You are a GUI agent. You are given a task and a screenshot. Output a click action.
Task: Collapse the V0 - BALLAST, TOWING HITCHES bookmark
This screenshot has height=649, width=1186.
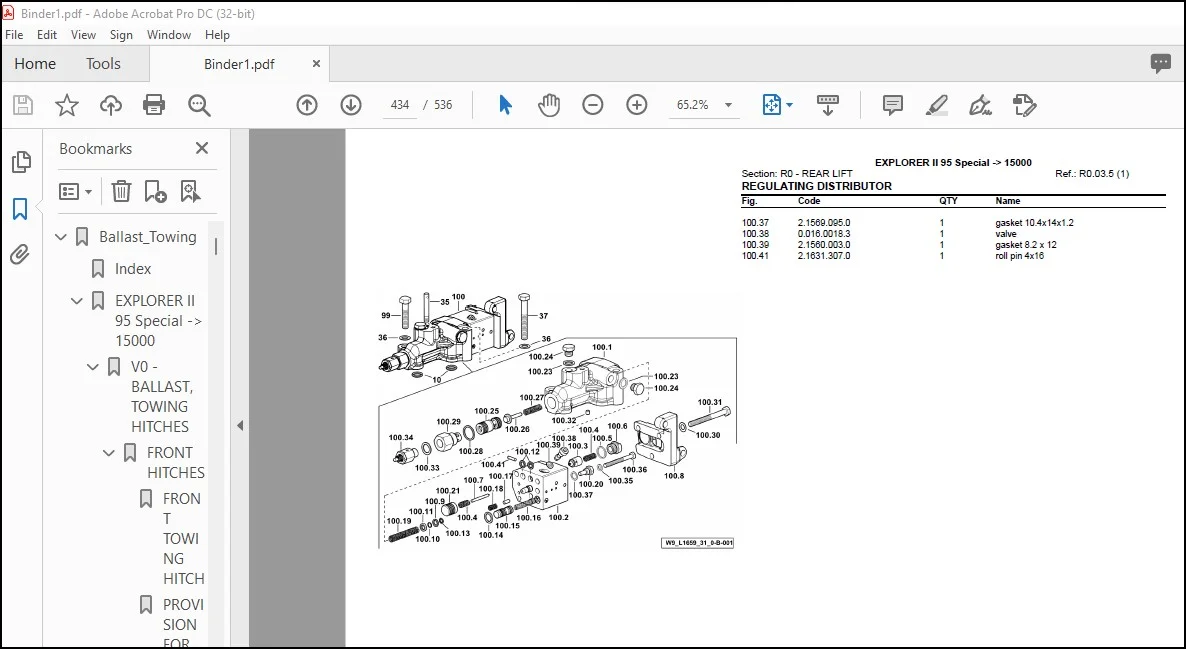[x=93, y=367]
